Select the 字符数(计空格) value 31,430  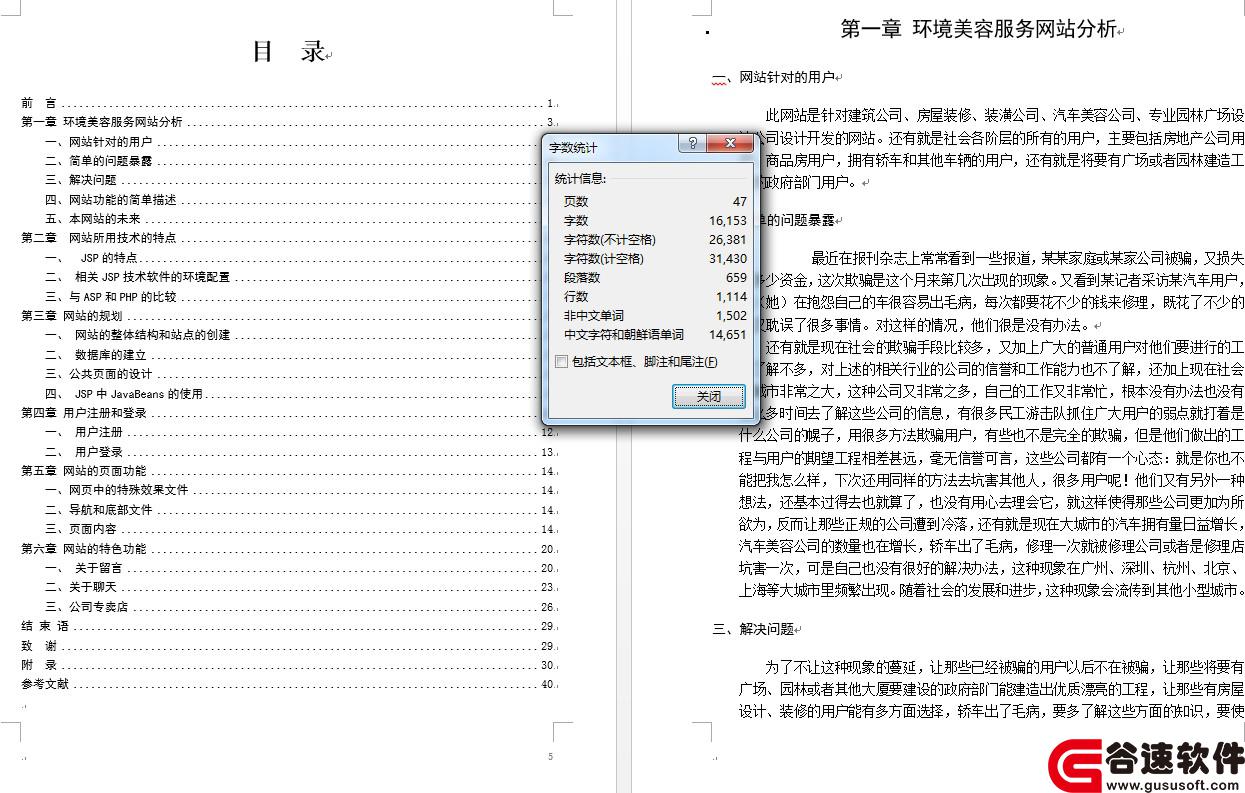728,258
